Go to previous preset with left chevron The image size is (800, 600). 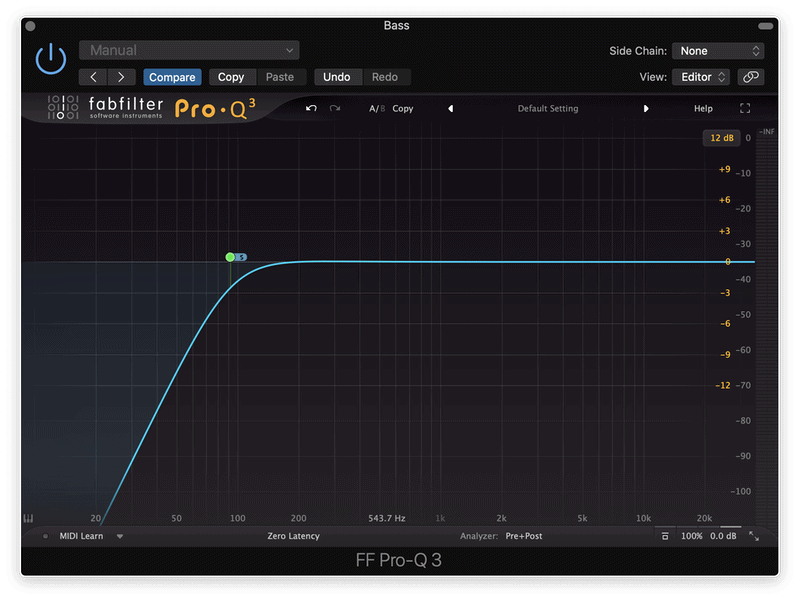(x=93, y=77)
